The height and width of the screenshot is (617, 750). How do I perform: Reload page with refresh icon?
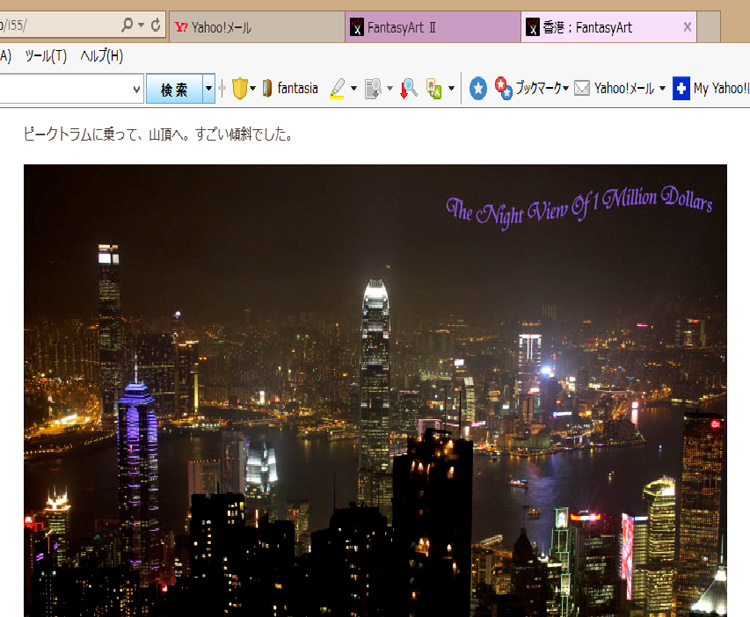[x=155, y=25]
